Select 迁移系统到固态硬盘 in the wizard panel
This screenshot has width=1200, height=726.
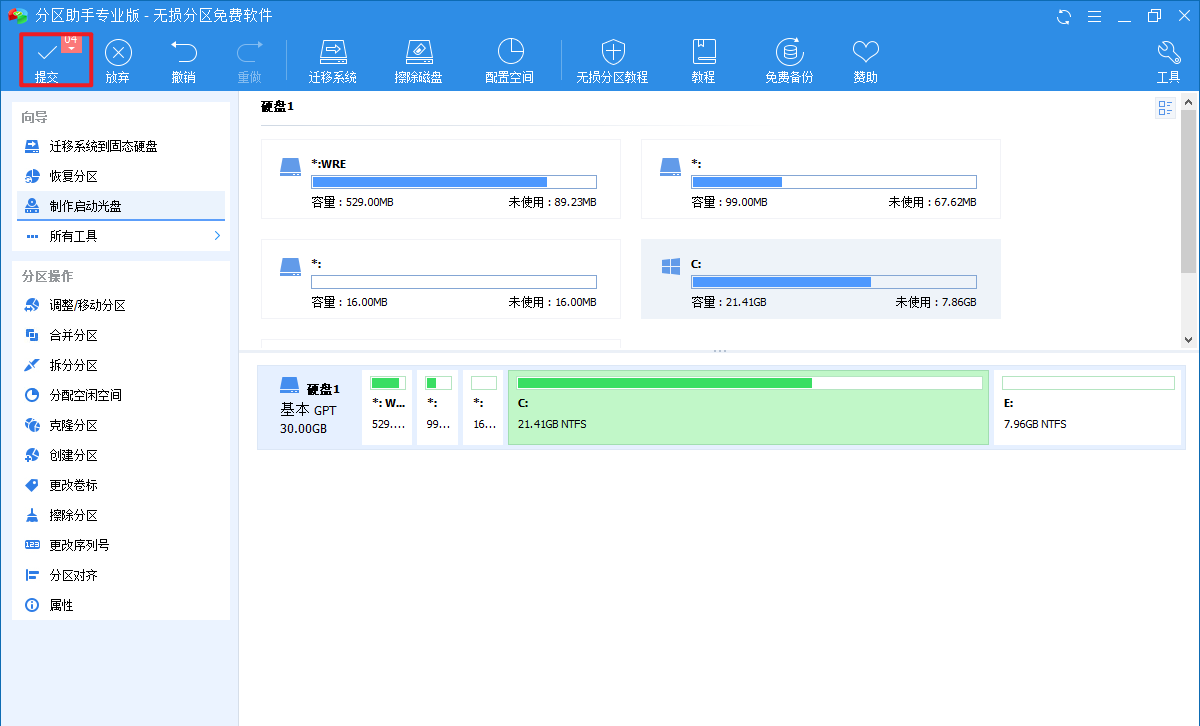pyautogui.click(x=103, y=146)
